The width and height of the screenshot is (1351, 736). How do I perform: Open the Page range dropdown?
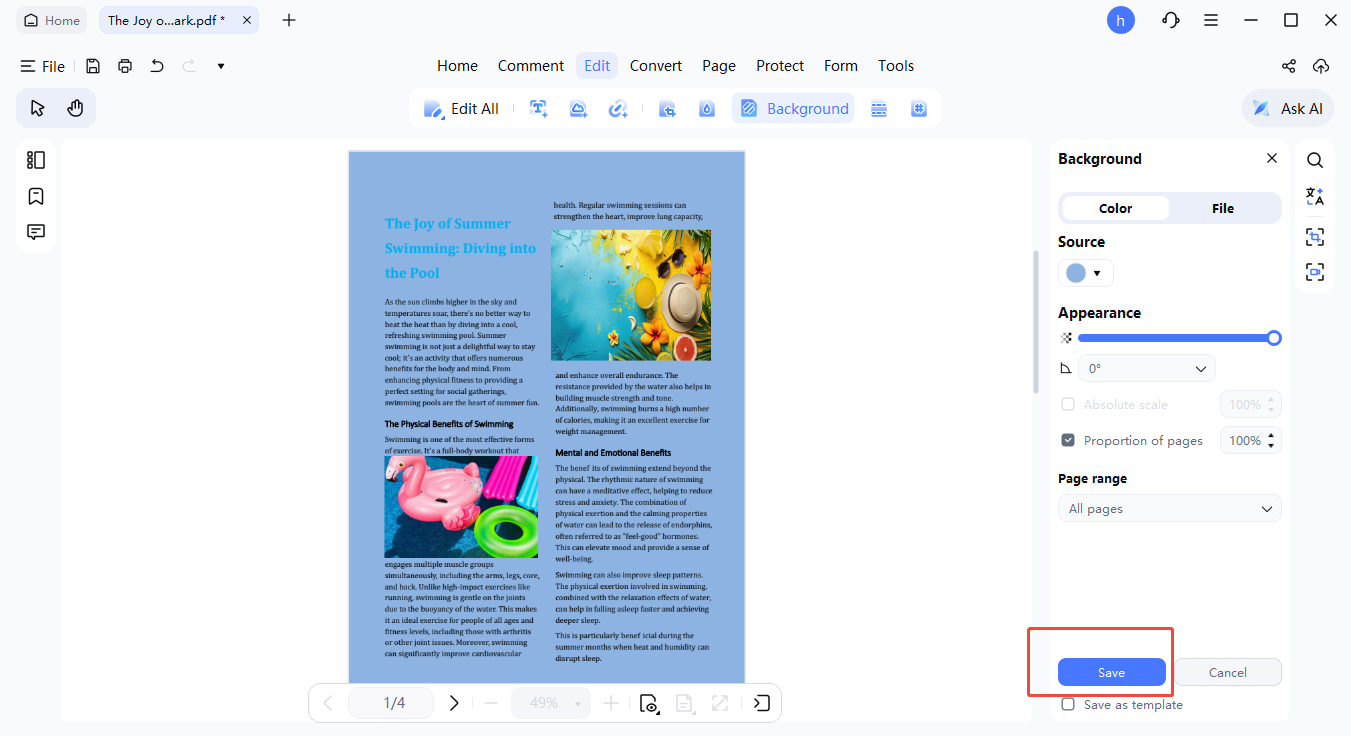click(1169, 508)
